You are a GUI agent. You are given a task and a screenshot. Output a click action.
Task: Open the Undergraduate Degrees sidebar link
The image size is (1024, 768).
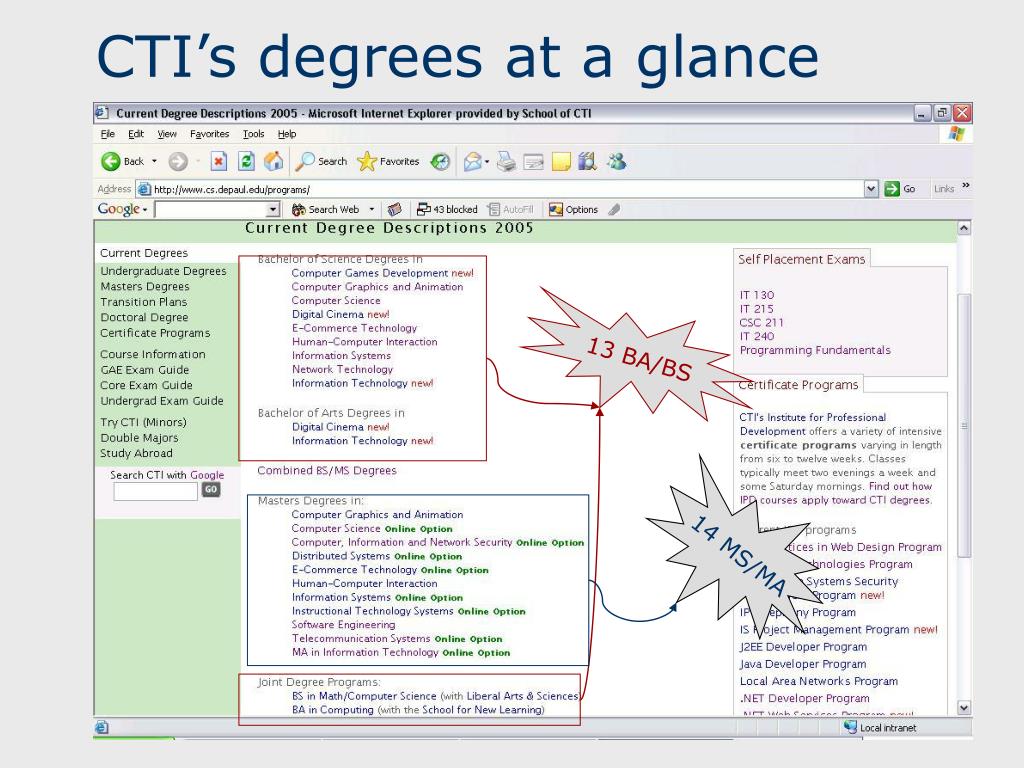(x=163, y=271)
